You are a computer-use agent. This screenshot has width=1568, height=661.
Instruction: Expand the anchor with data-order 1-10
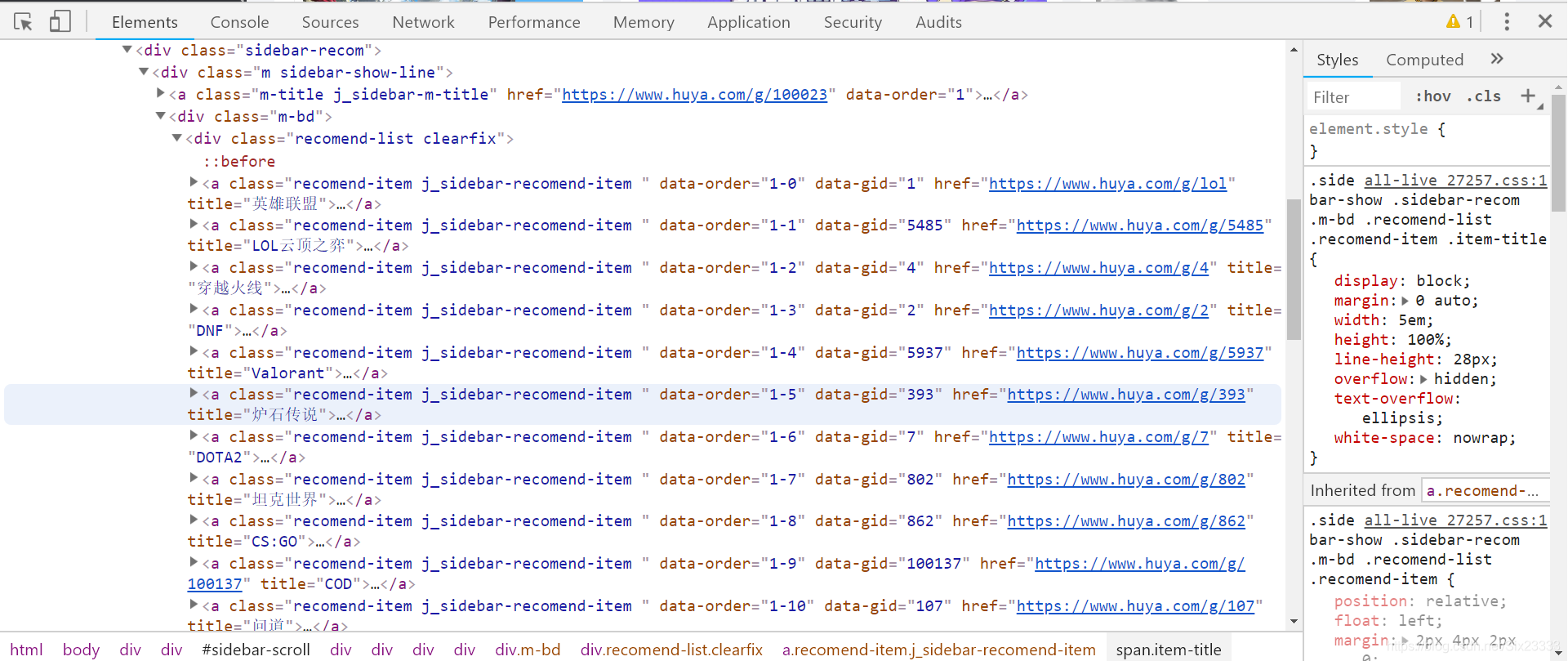(x=194, y=604)
